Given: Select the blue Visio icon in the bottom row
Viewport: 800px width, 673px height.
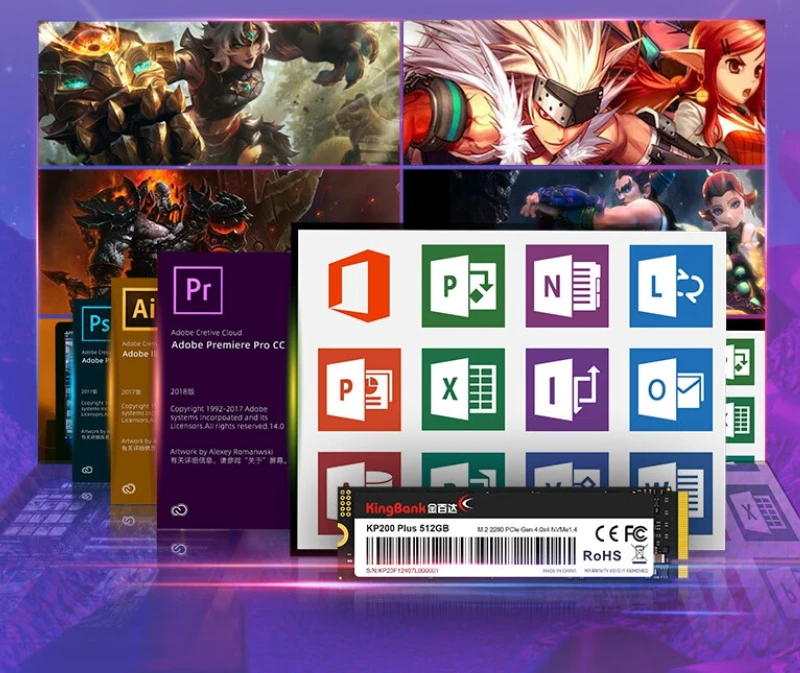Looking at the screenshot, I should (567, 469).
